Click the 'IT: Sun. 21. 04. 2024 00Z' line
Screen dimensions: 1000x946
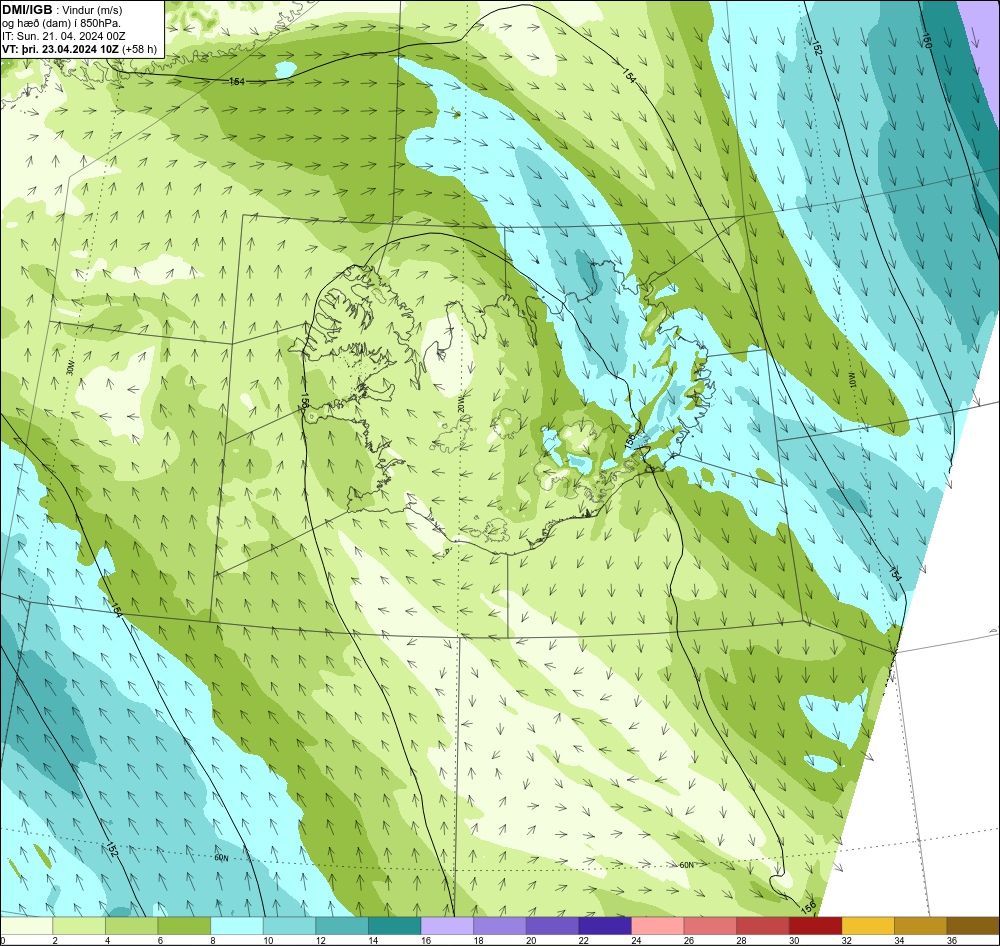(64, 36)
